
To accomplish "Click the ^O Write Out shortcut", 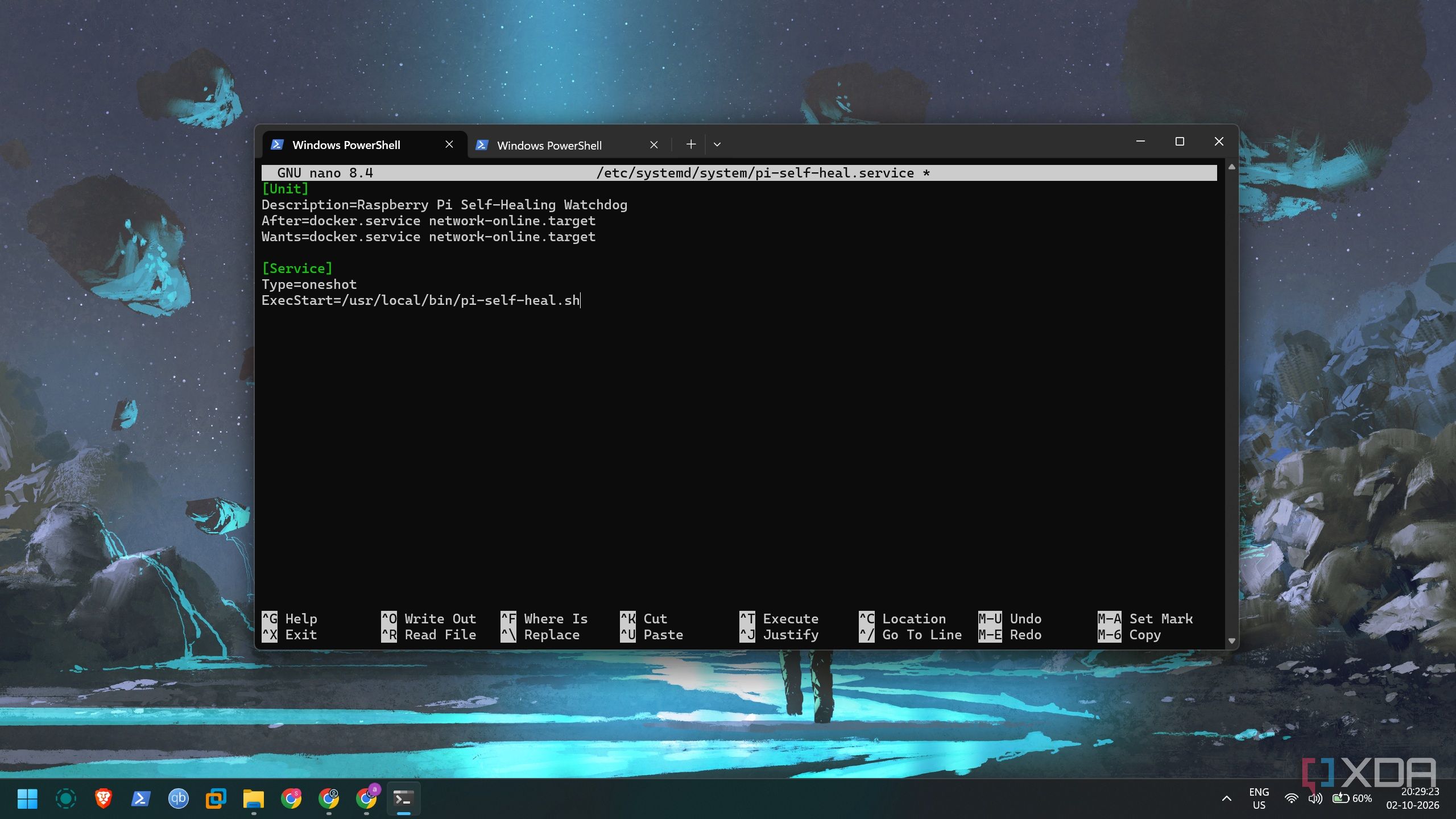I will pyautogui.click(x=428, y=619).
